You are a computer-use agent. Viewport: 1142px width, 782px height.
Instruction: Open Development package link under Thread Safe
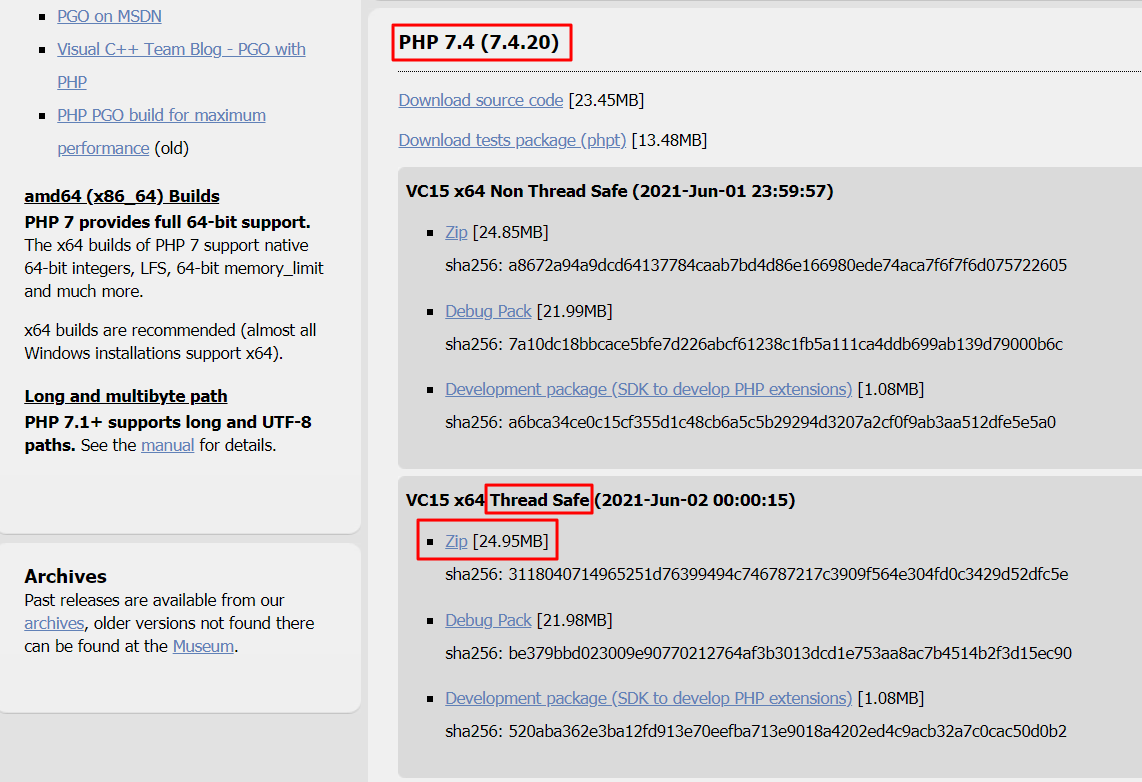point(648,698)
